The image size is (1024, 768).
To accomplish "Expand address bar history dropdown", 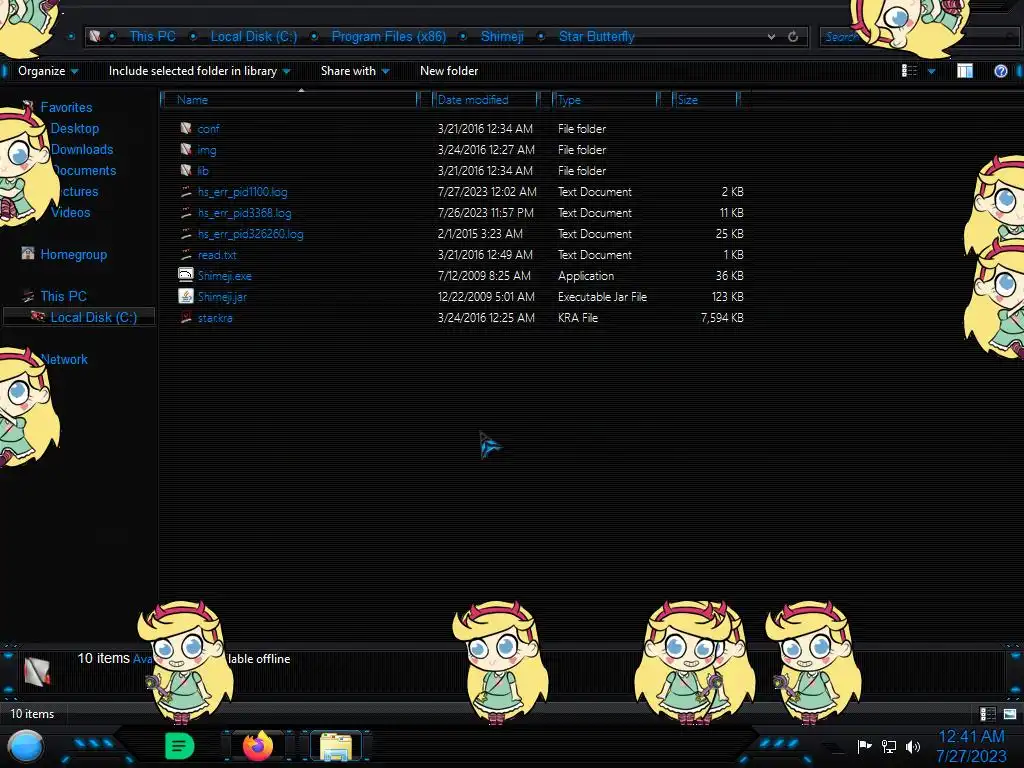I will (x=771, y=37).
